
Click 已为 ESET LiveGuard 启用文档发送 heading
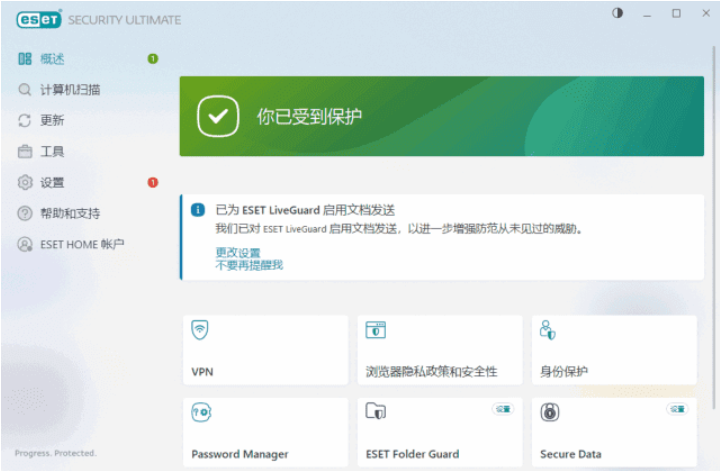(x=305, y=210)
